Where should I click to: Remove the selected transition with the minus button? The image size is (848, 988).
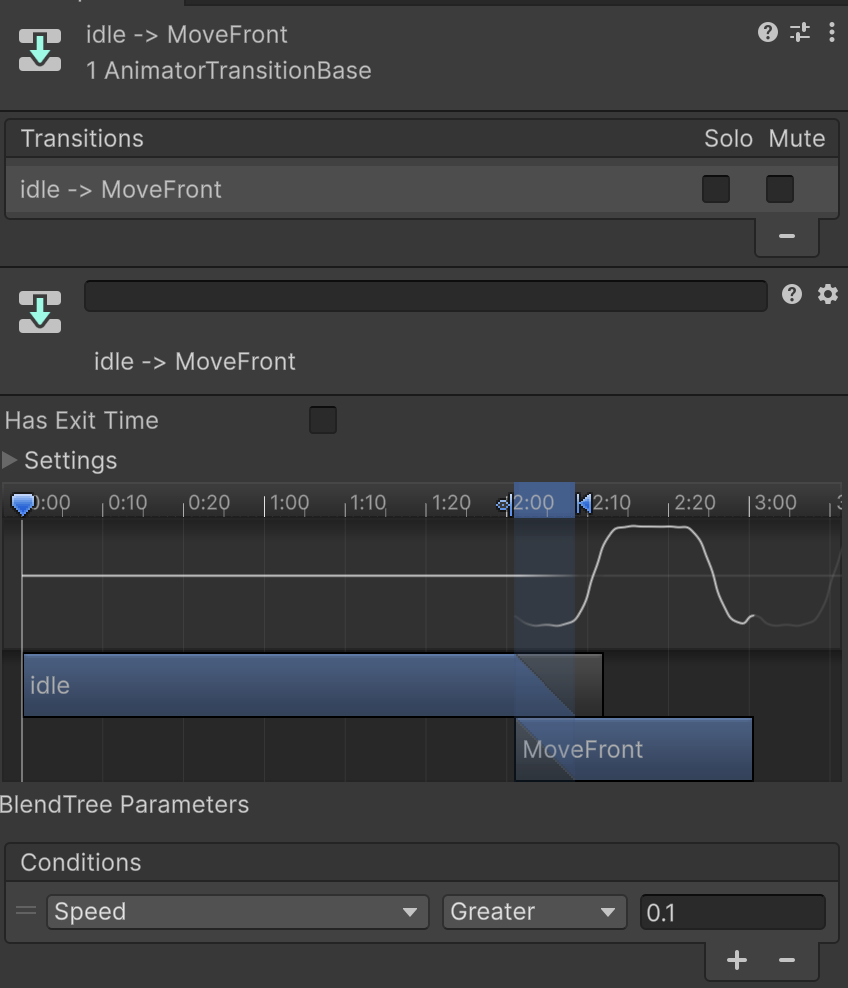pyautogui.click(x=787, y=236)
